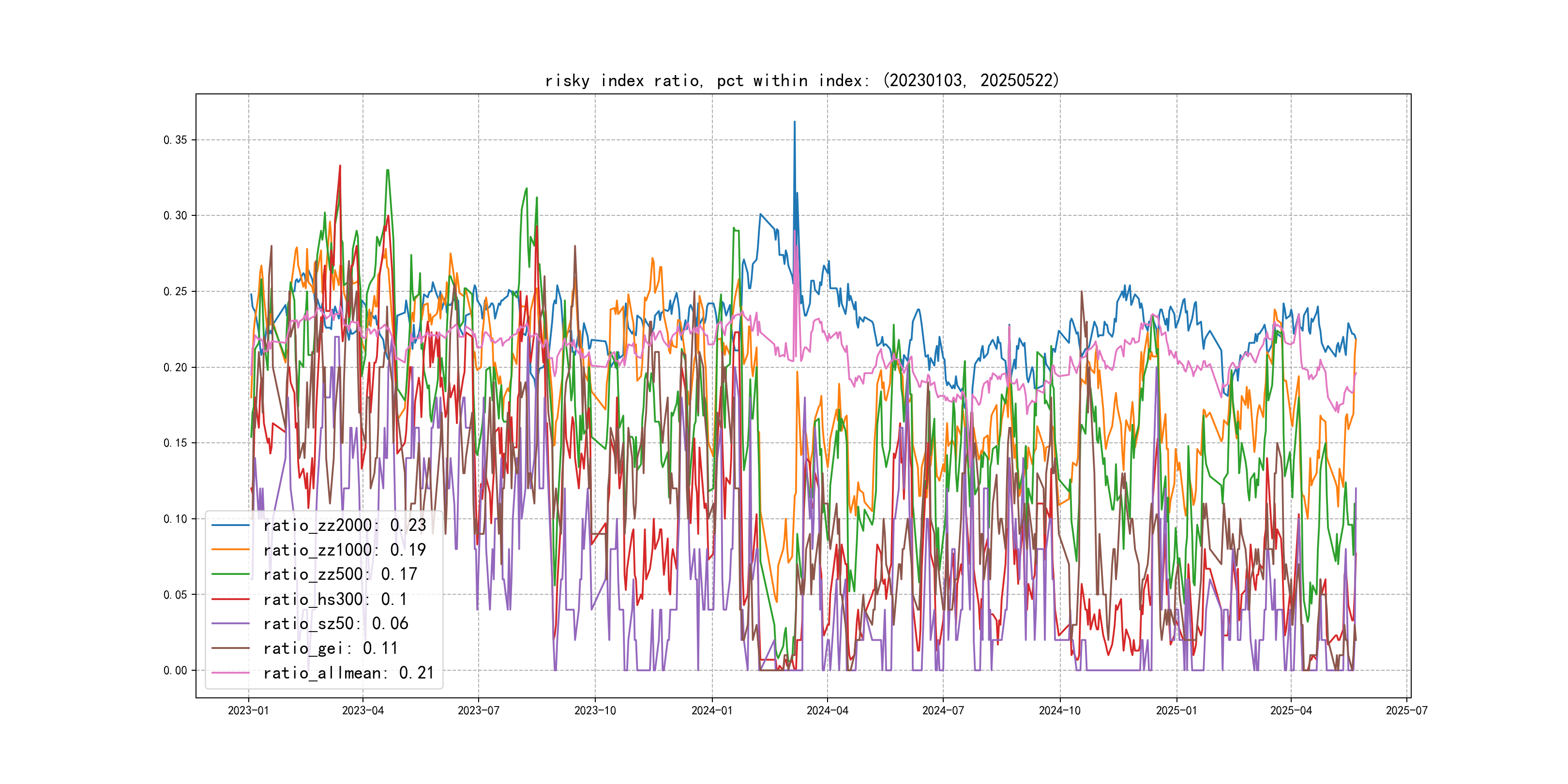This screenshot has height=784, width=1568.
Task: Click the 0.35 y-axis tick label
Action: (175, 140)
